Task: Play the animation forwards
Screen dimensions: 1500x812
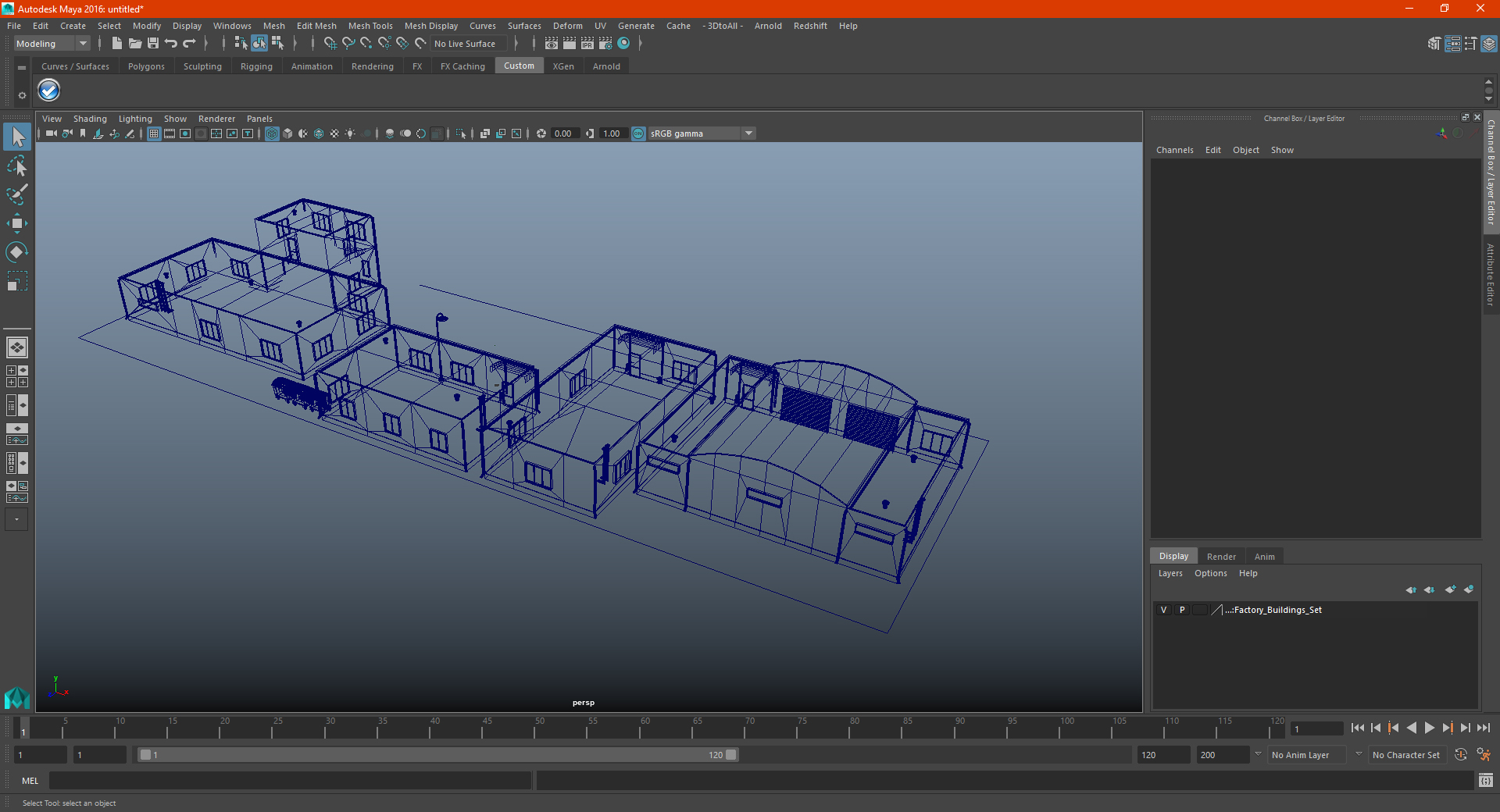Action: coord(1430,728)
